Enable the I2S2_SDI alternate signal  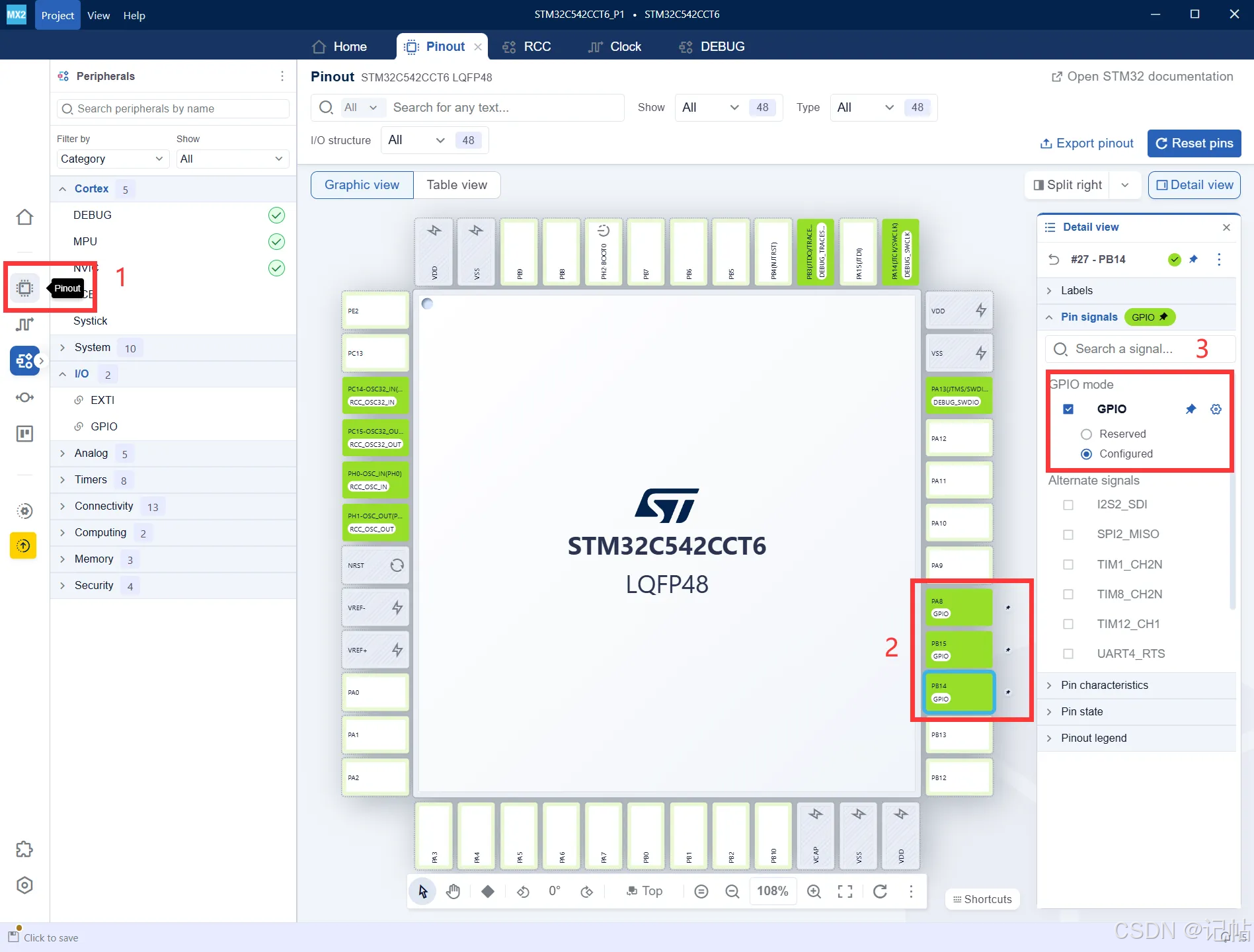click(1068, 505)
